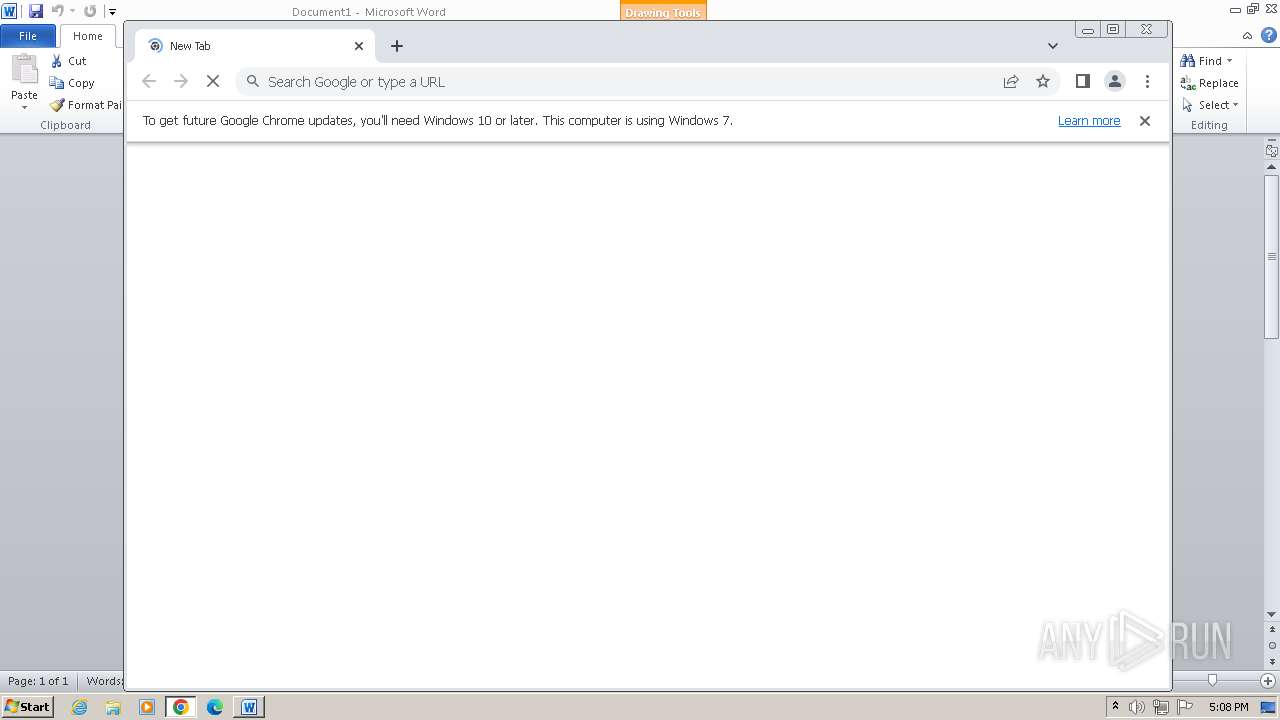Open the Learn more link
This screenshot has width=1280, height=720.
click(1089, 121)
